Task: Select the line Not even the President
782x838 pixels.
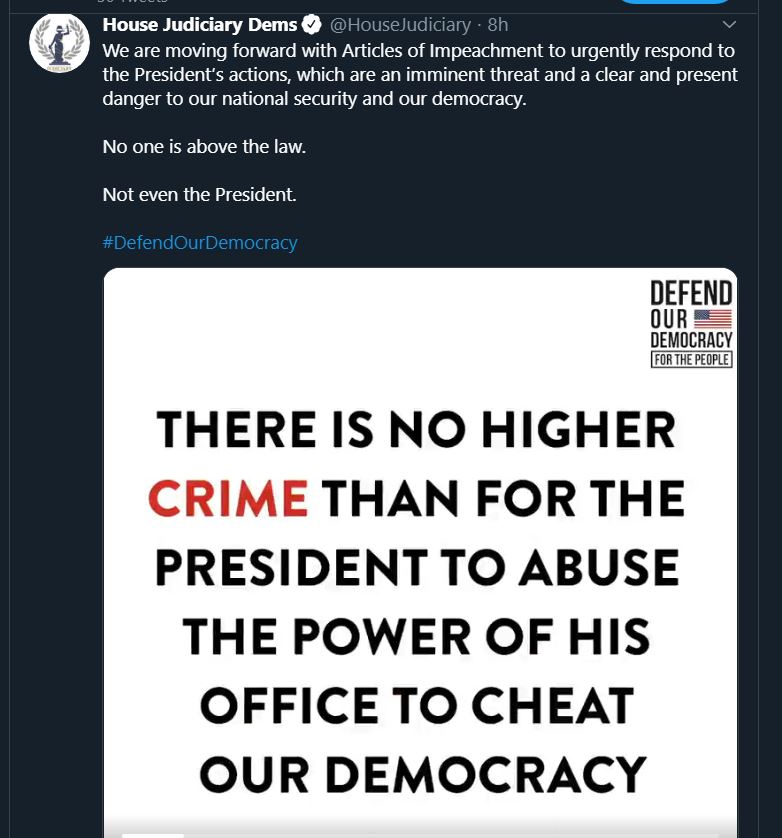Action: (199, 195)
